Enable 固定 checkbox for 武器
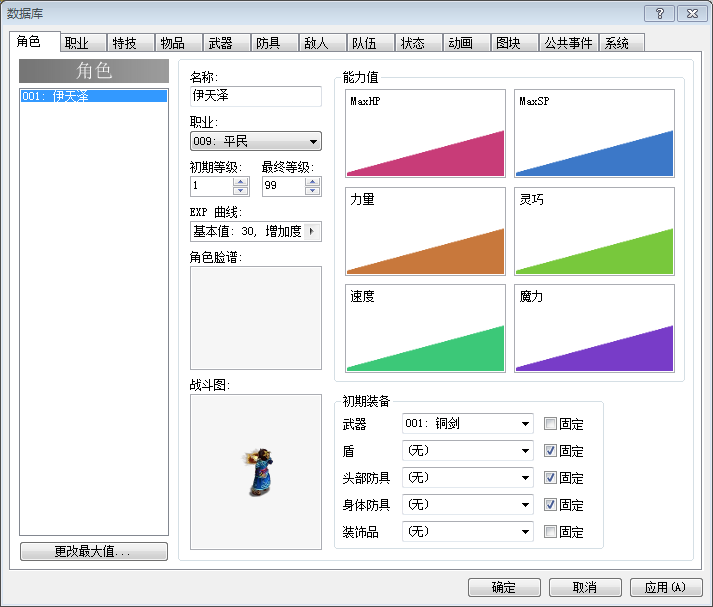Screen dimensions: 713x607 [550, 424]
